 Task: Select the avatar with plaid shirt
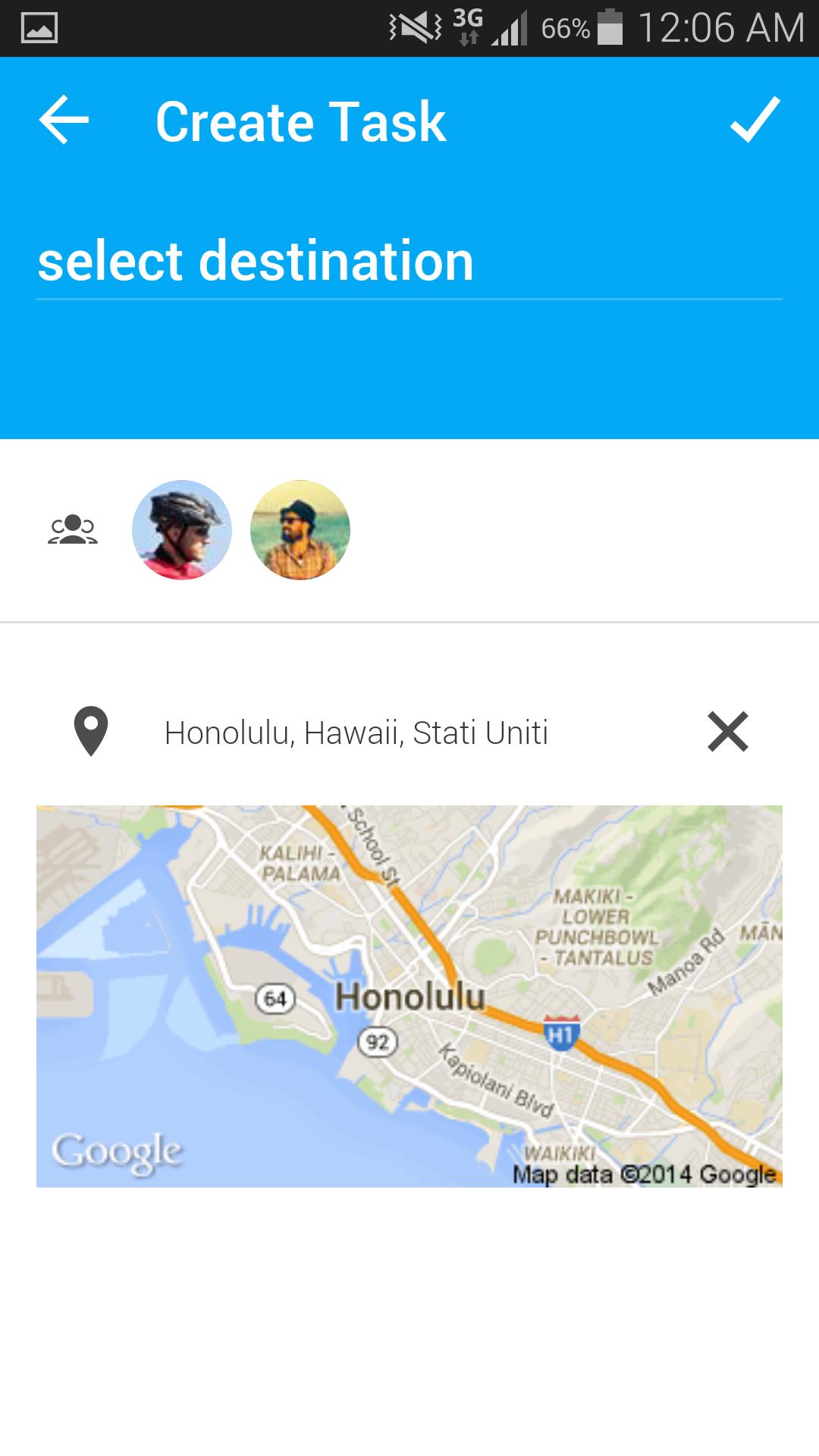(x=300, y=529)
